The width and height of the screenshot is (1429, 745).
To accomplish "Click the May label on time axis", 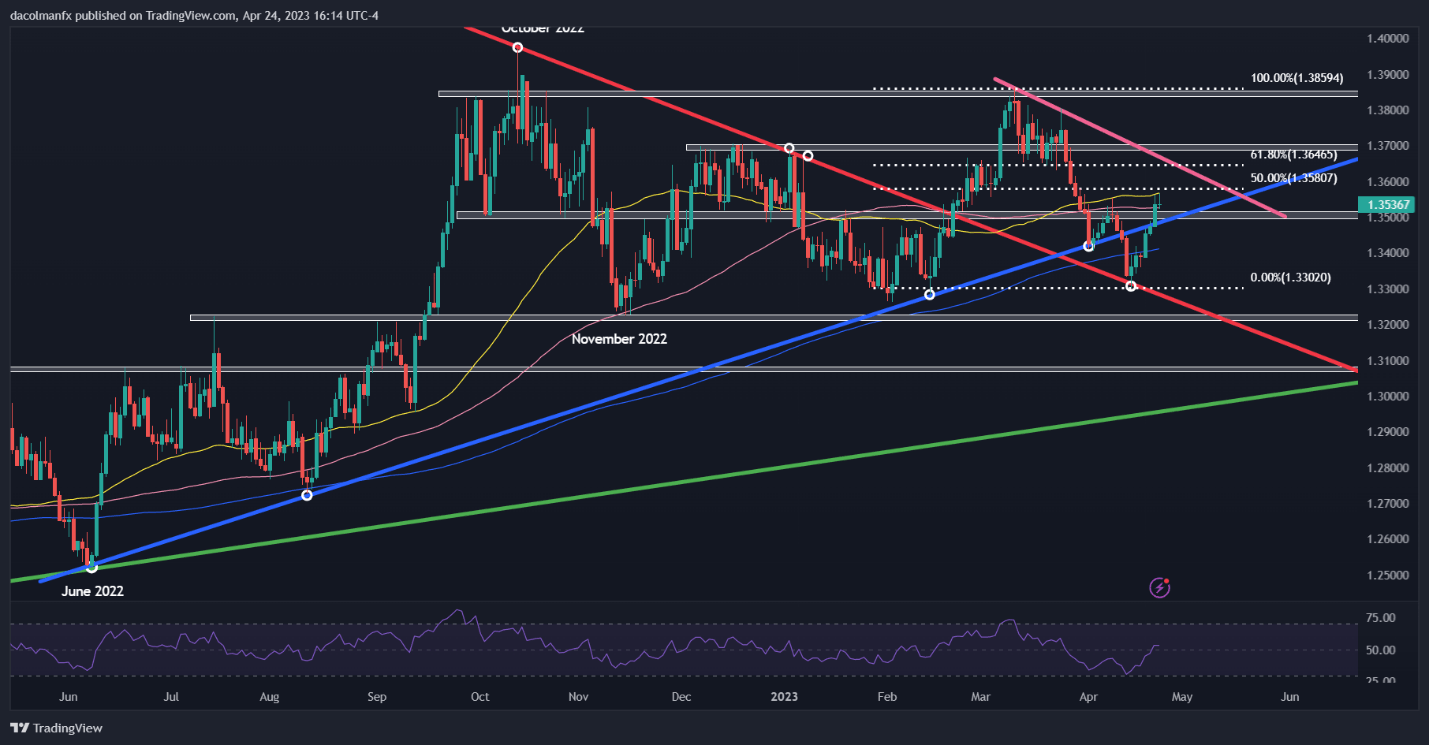I will 1182,697.
